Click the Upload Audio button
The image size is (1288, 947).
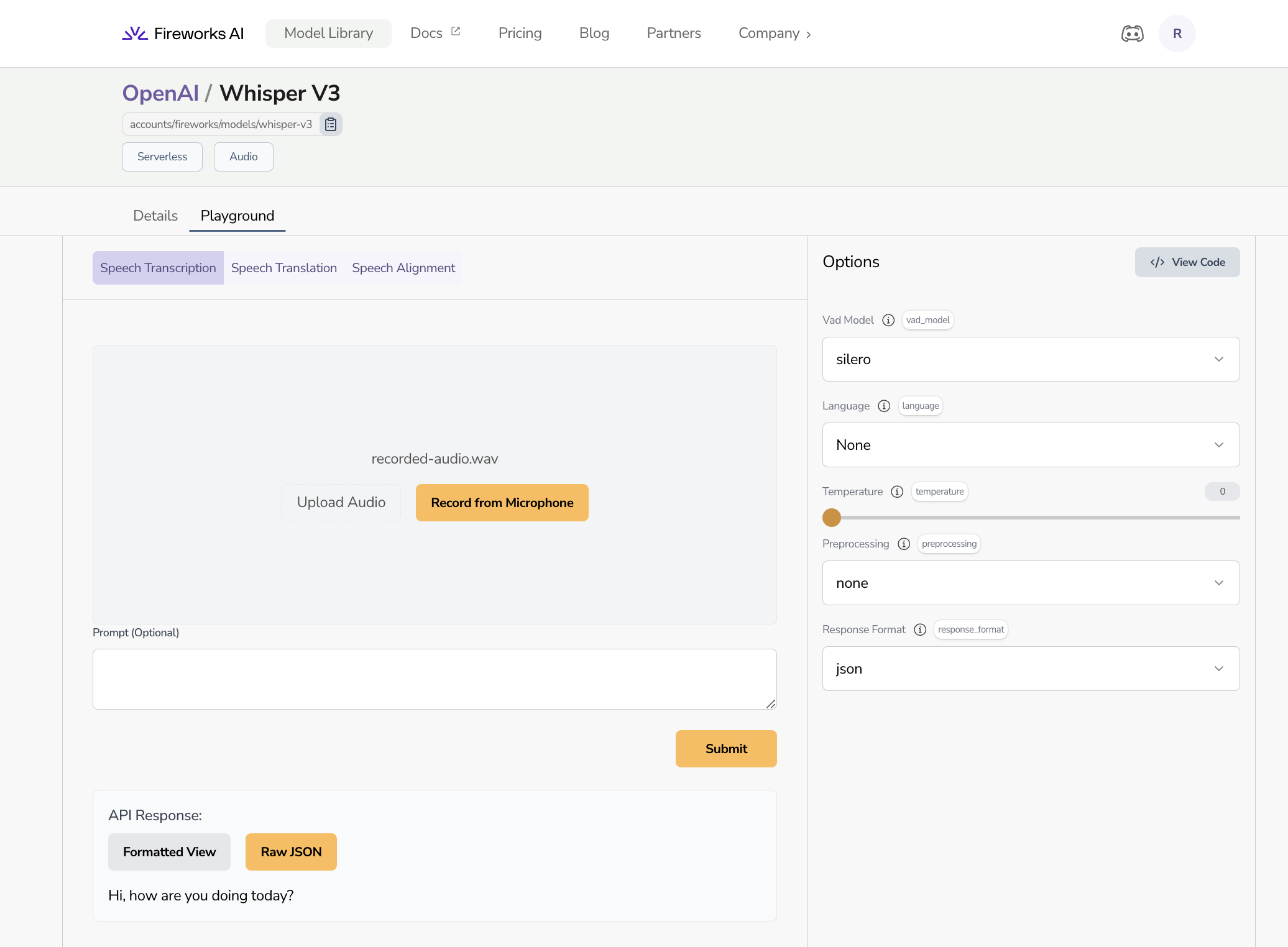point(341,503)
